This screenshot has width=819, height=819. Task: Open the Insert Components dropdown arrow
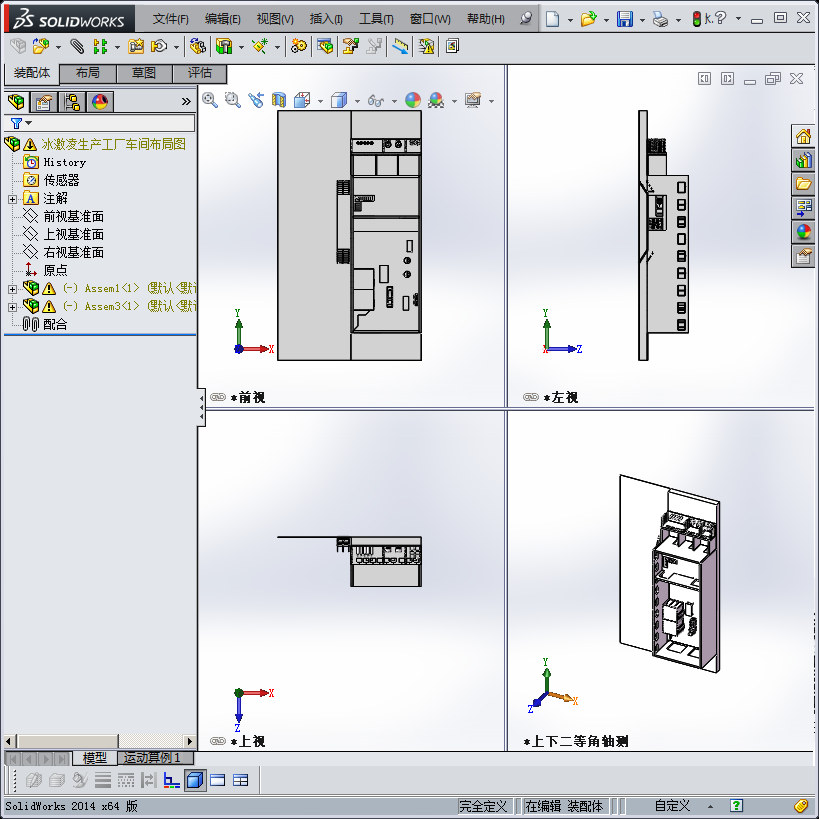(58, 48)
